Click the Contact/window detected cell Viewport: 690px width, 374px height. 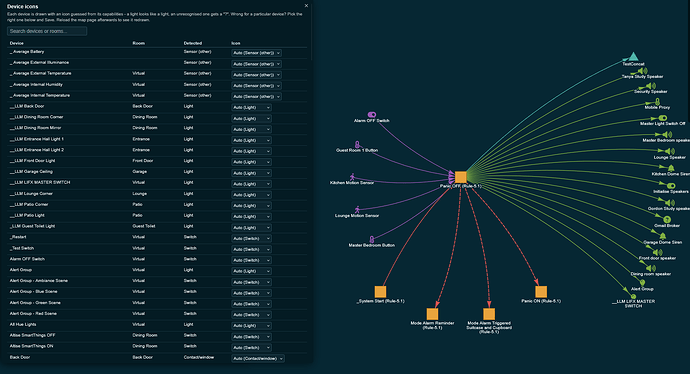[x=199, y=357]
